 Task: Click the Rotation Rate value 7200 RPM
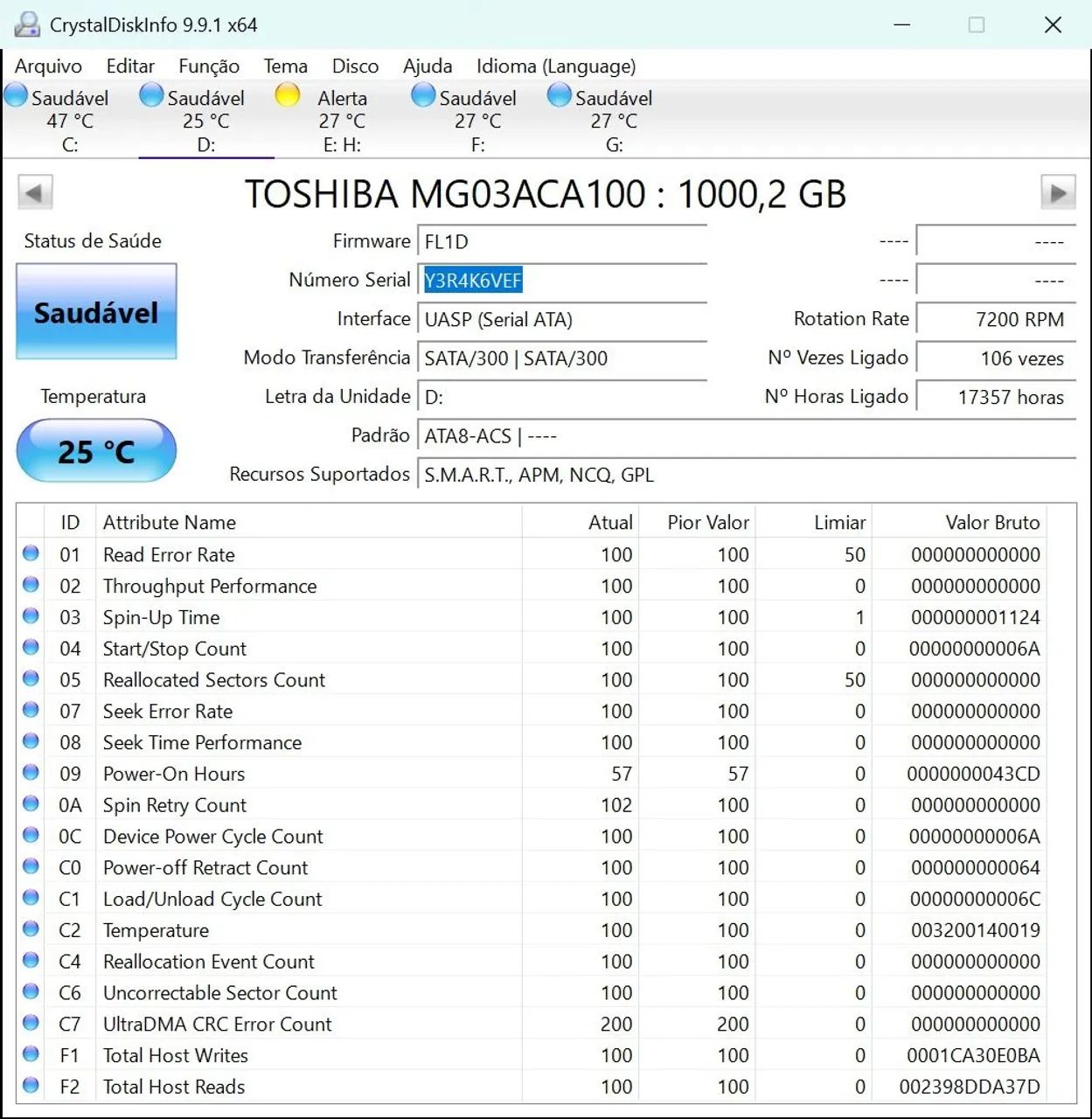tap(996, 319)
